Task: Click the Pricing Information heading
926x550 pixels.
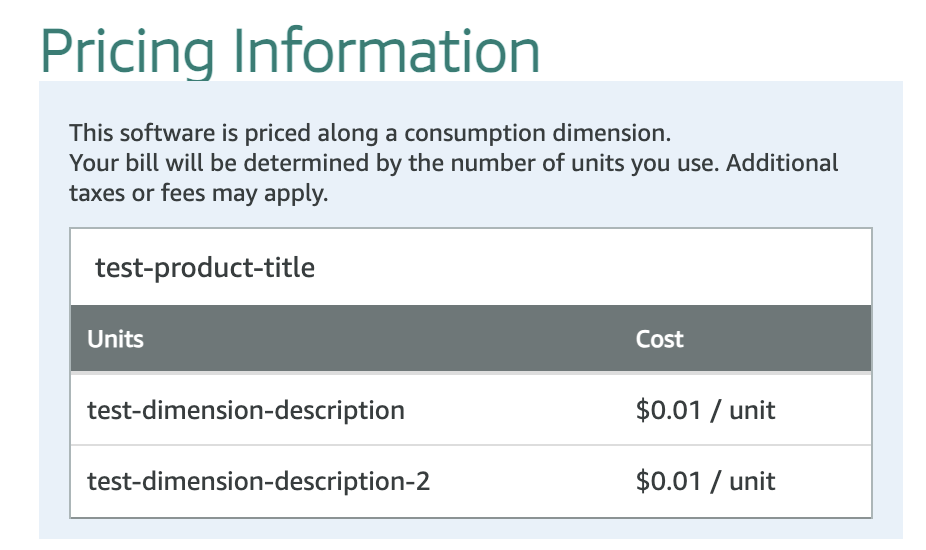Action: coord(290,51)
